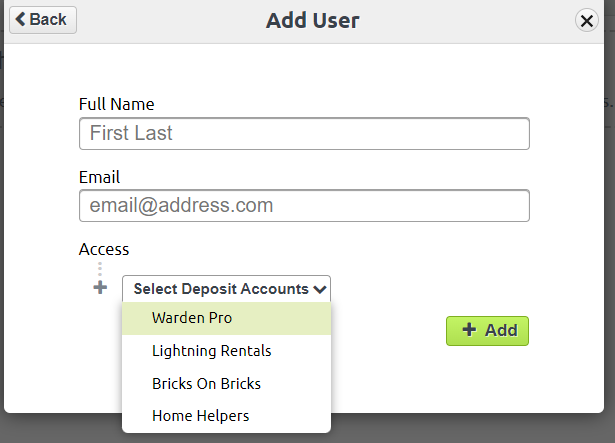Screen dimensions: 615x443
Task: Focus the Email address input field
Action: [x=304, y=206]
